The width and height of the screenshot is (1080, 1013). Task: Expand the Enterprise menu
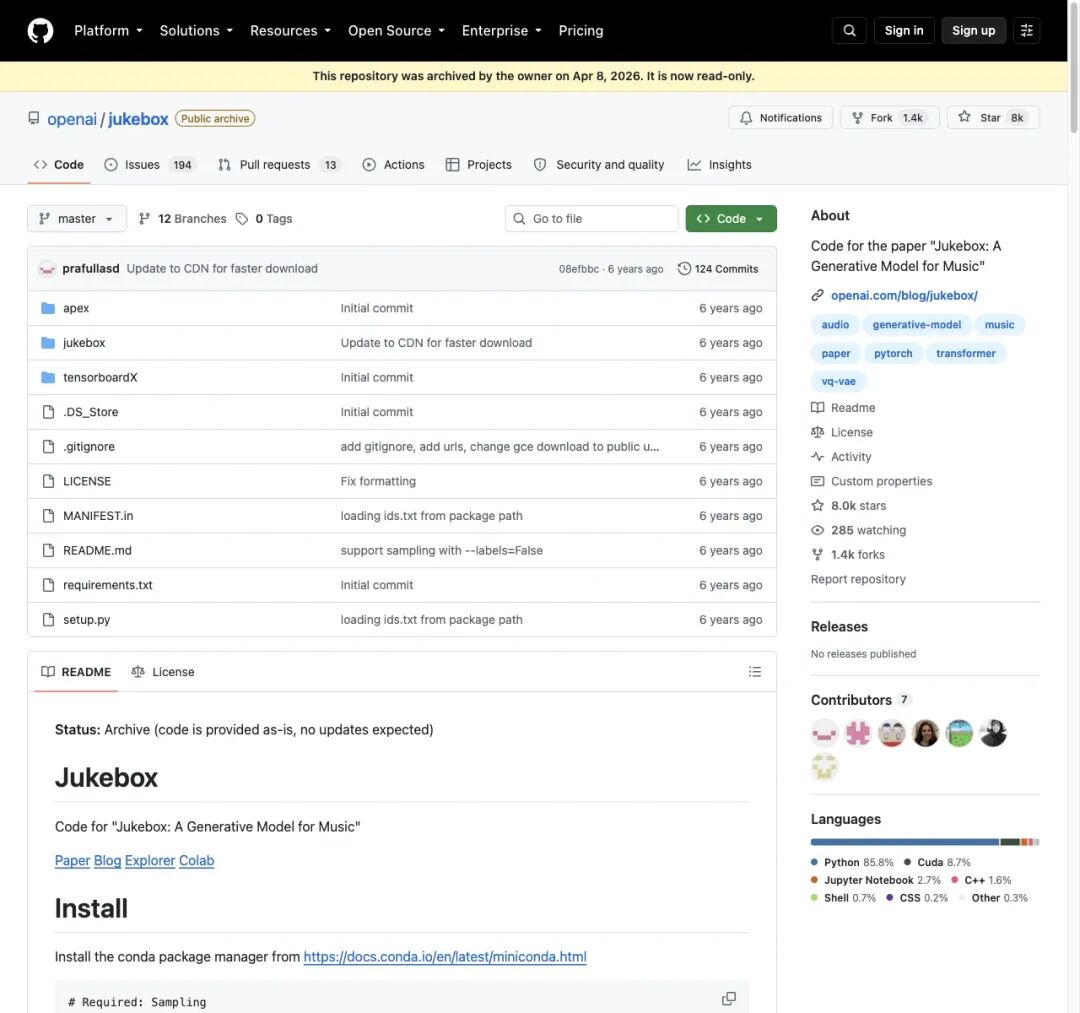[501, 30]
